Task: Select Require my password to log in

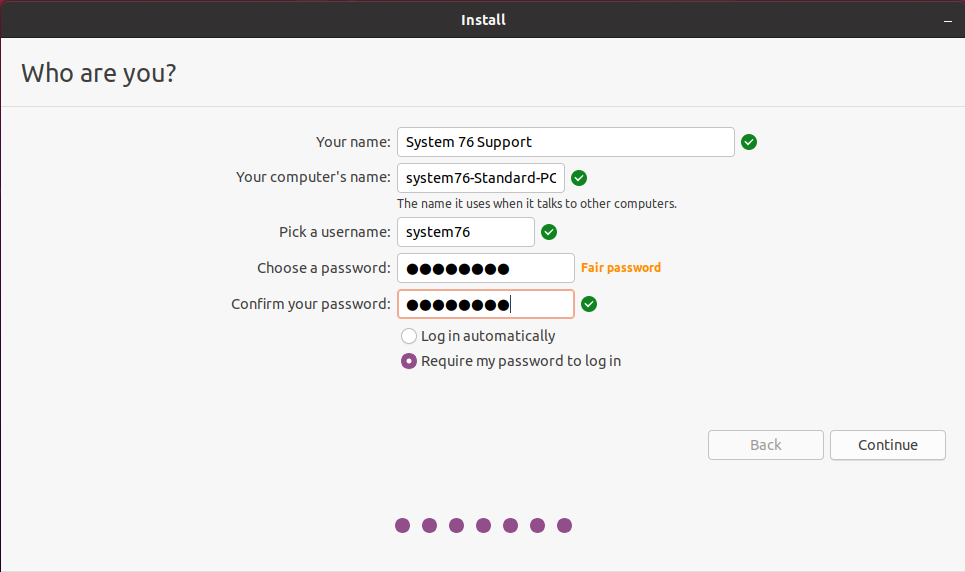Action: pos(409,361)
